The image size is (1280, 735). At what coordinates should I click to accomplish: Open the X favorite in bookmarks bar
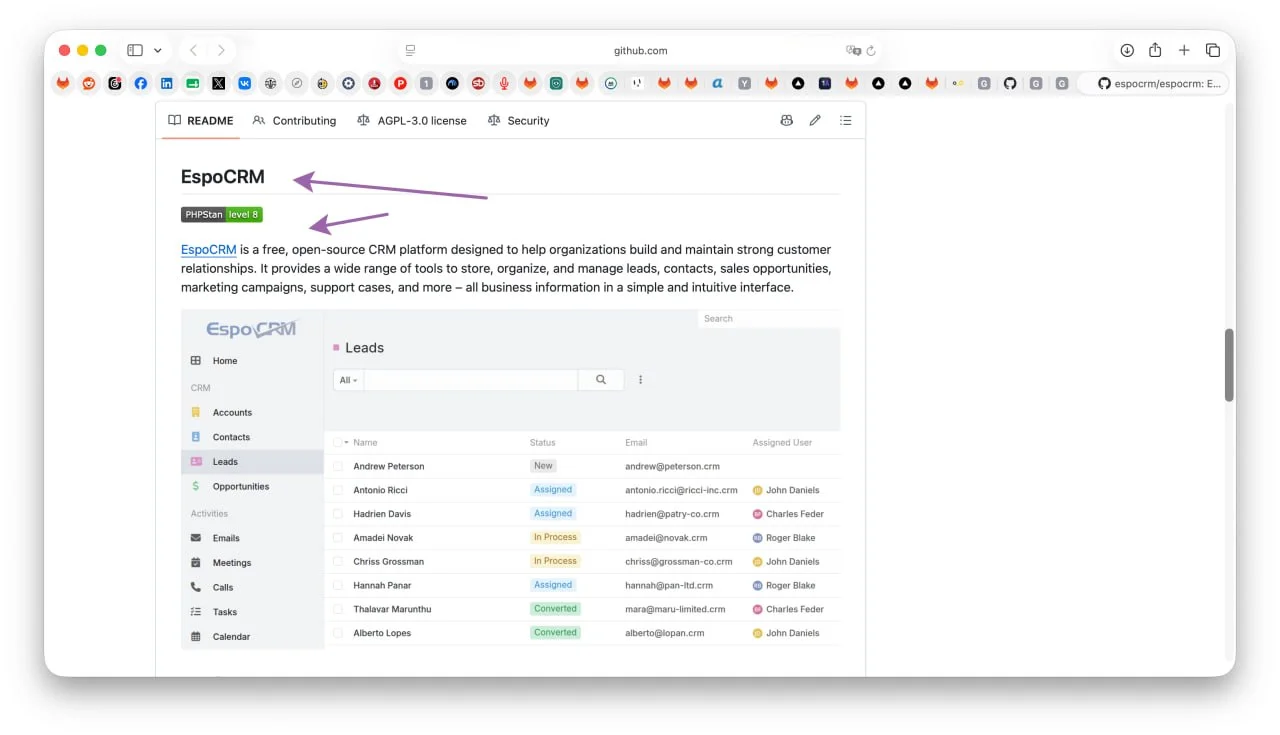(219, 84)
